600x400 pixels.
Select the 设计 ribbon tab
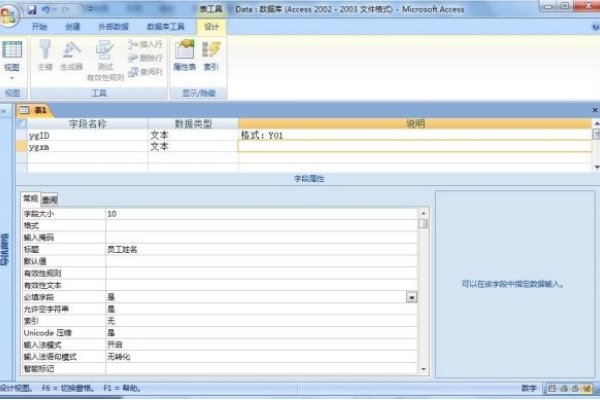point(211,26)
